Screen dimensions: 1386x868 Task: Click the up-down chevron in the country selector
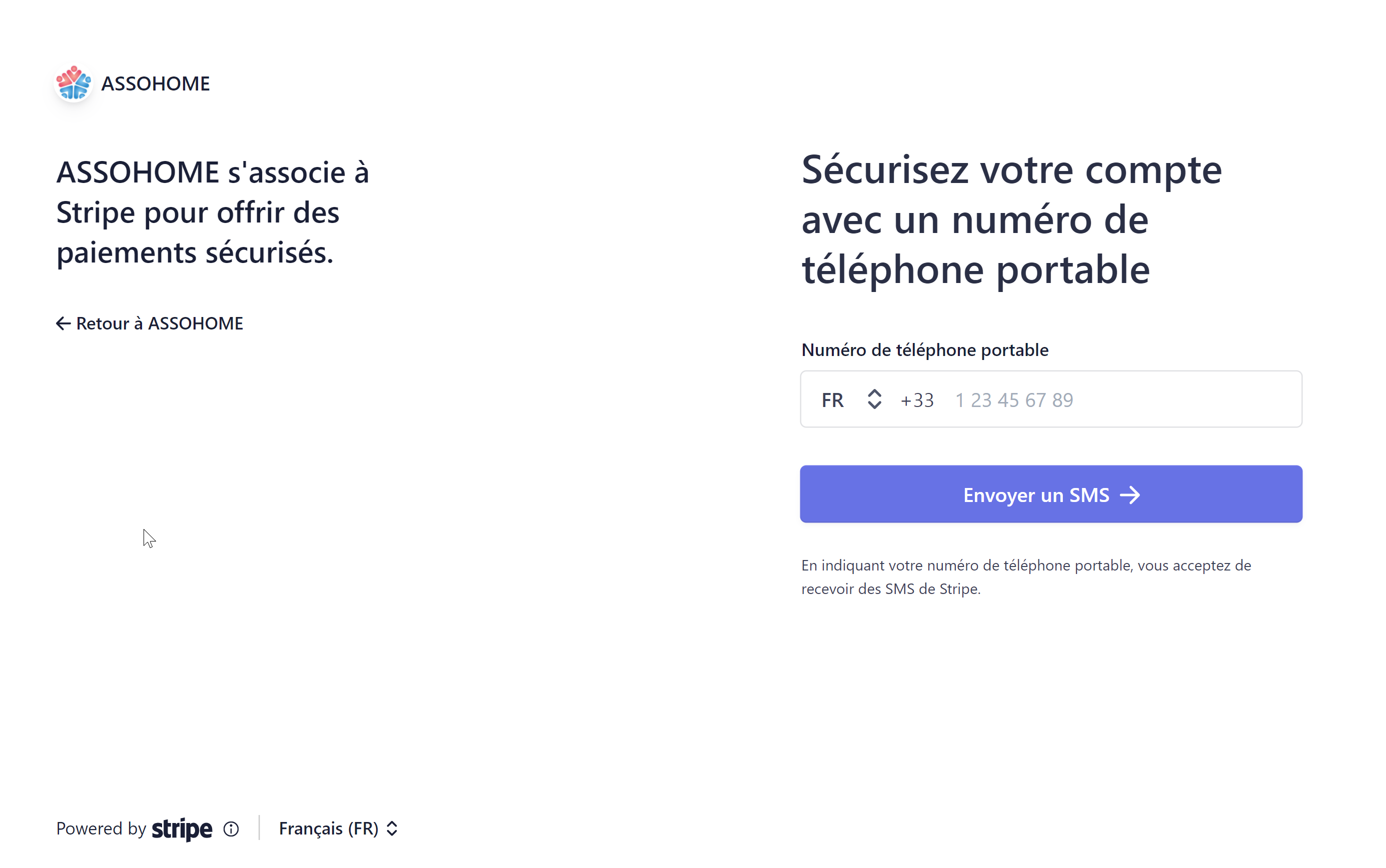coord(874,399)
